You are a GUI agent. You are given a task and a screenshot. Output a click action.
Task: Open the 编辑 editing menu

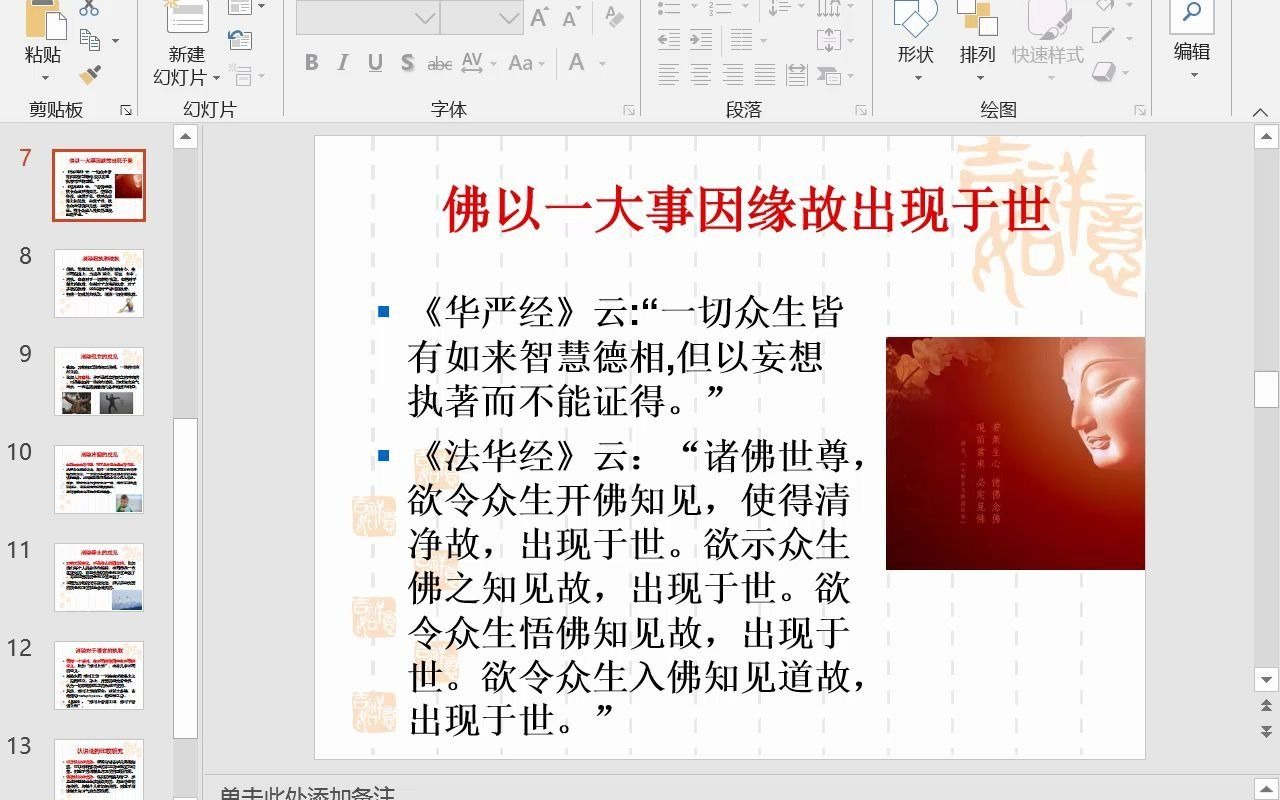1192,40
